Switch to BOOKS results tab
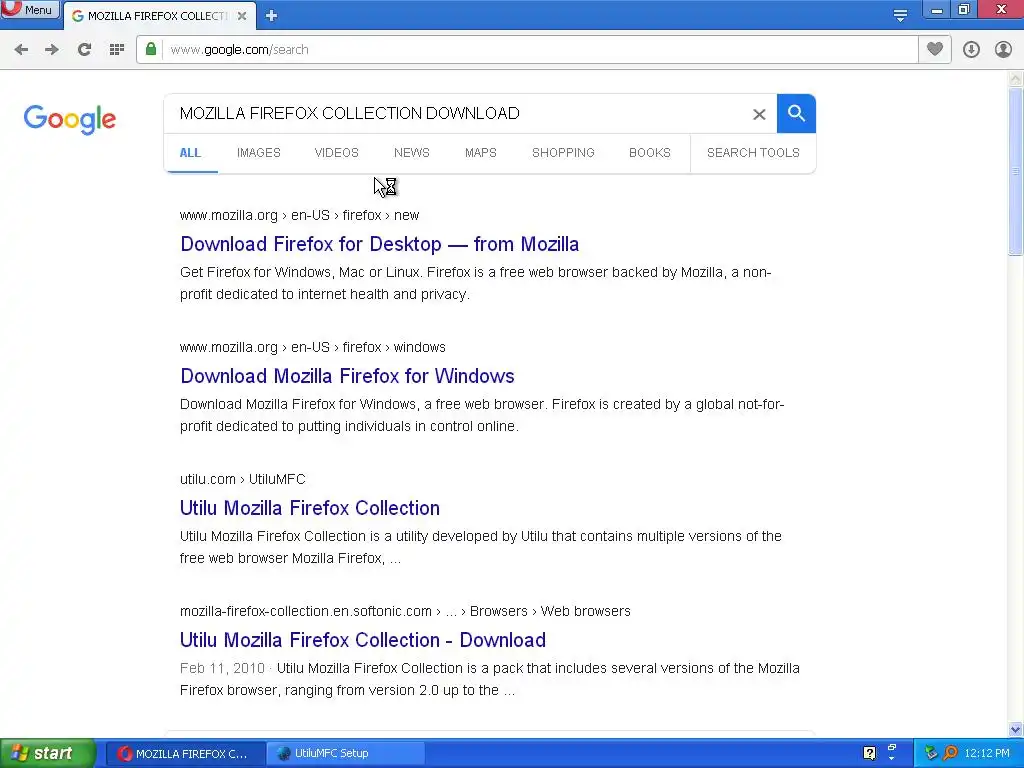The width and height of the screenshot is (1024, 768). 650,153
